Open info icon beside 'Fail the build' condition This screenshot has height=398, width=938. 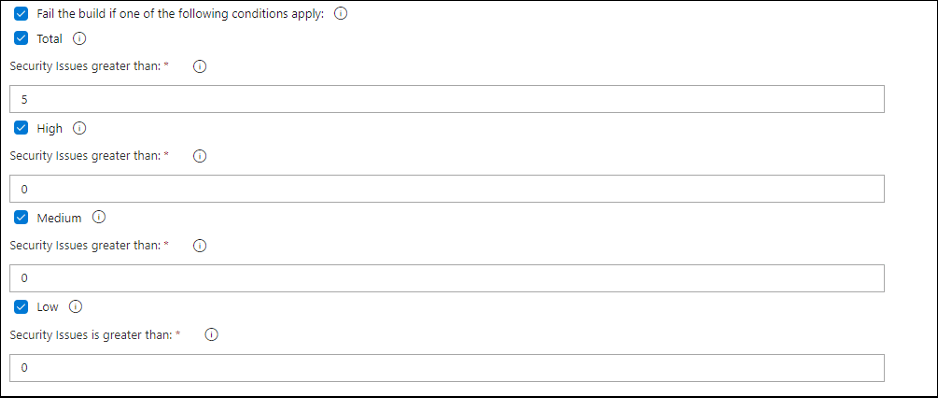340,14
